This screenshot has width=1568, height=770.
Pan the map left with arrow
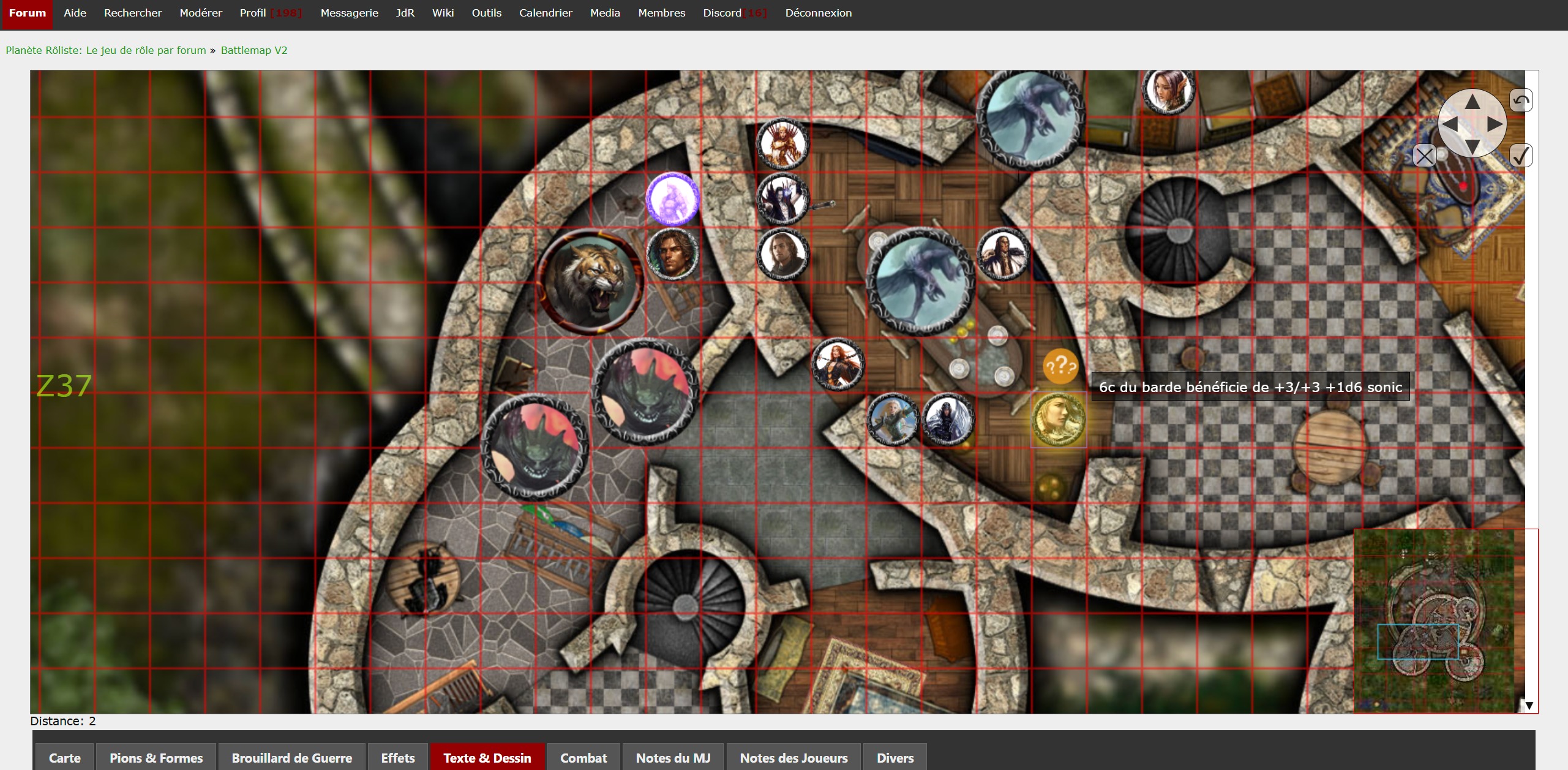(1449, 124)
